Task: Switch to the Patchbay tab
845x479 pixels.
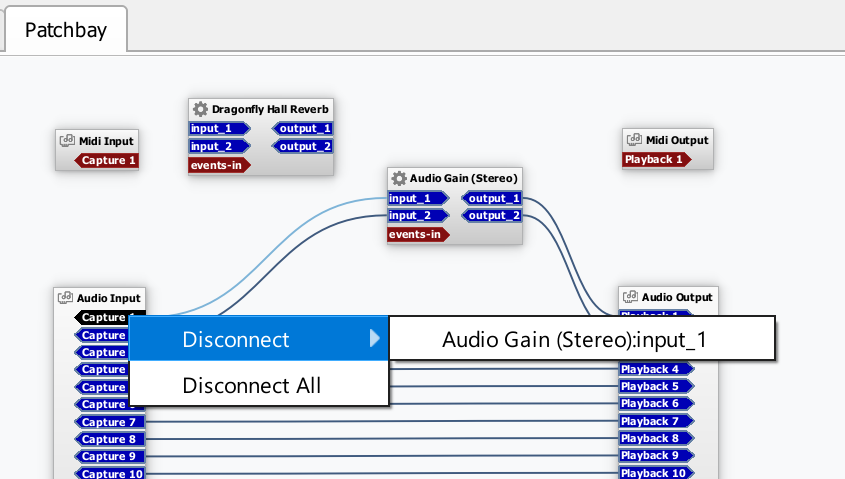Action: pyautogui.click(x=67, y=30)
